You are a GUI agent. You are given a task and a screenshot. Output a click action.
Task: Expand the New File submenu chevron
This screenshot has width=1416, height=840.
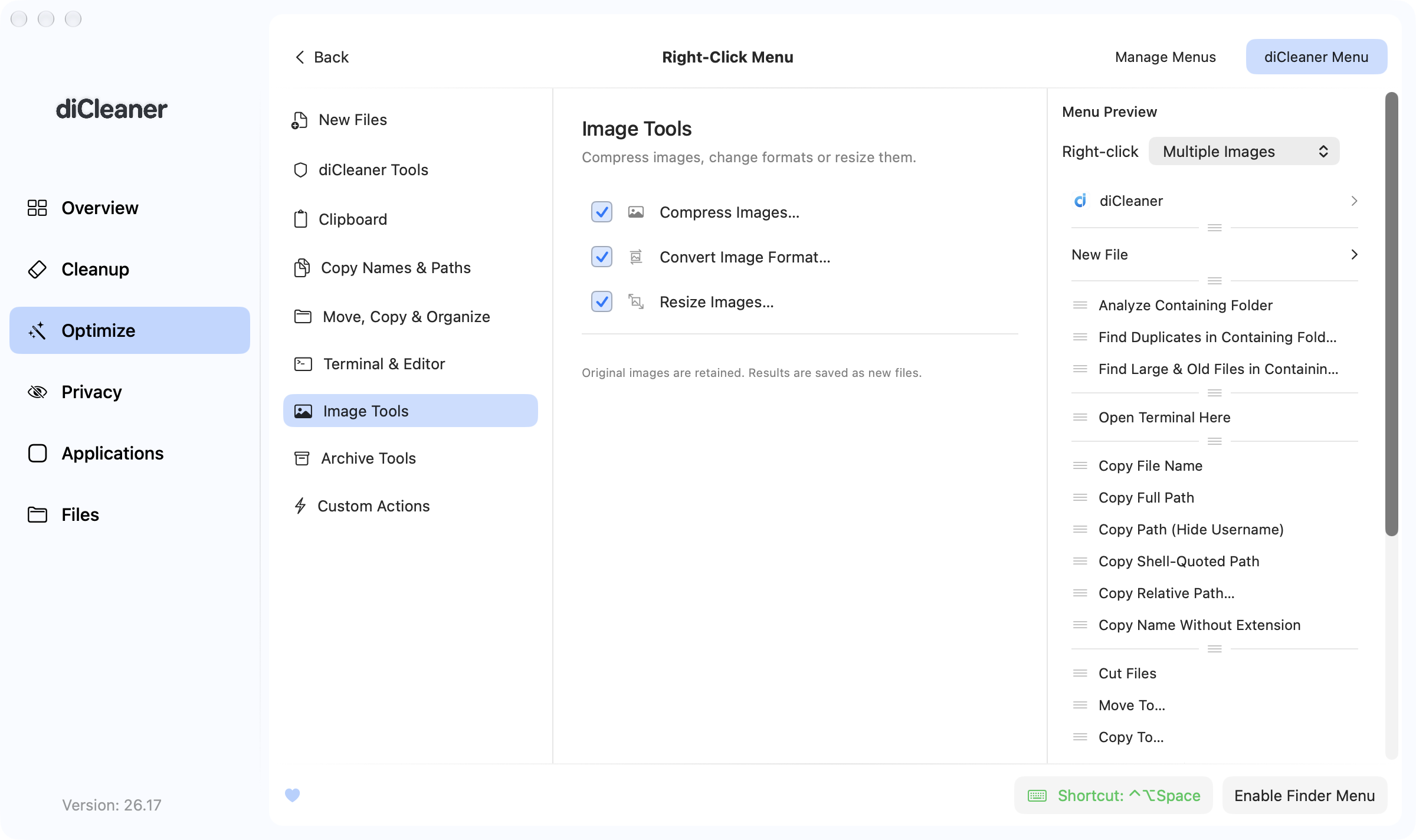[x=1354, y=255]
